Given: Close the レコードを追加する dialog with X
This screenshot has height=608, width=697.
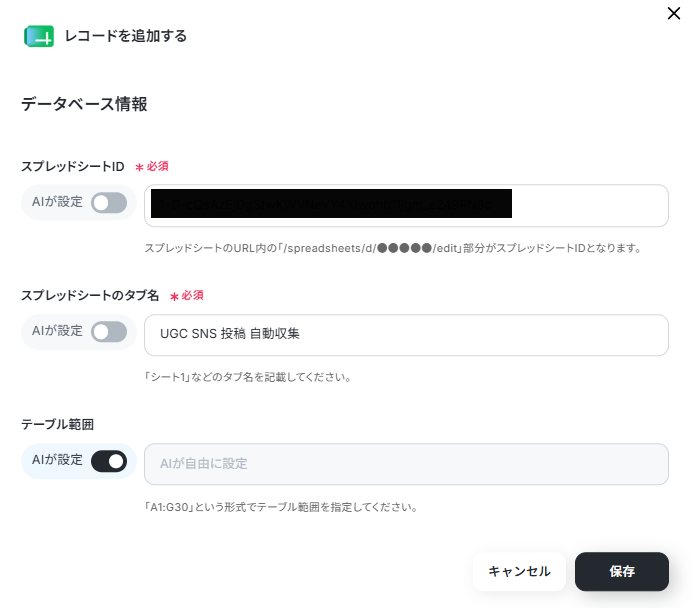Looking at the screenshot, I should pos(674,13).
